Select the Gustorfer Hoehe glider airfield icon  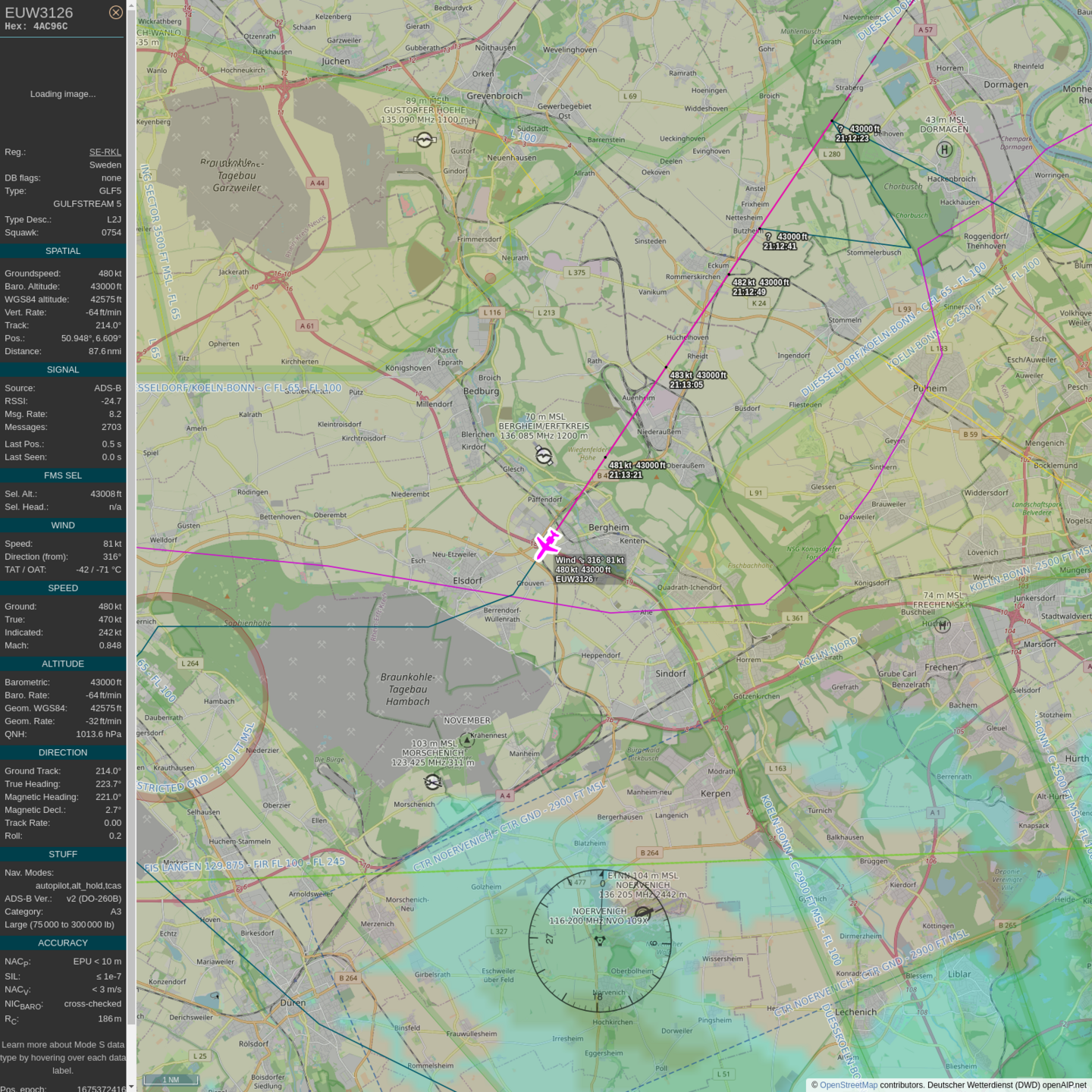point(425,140)
